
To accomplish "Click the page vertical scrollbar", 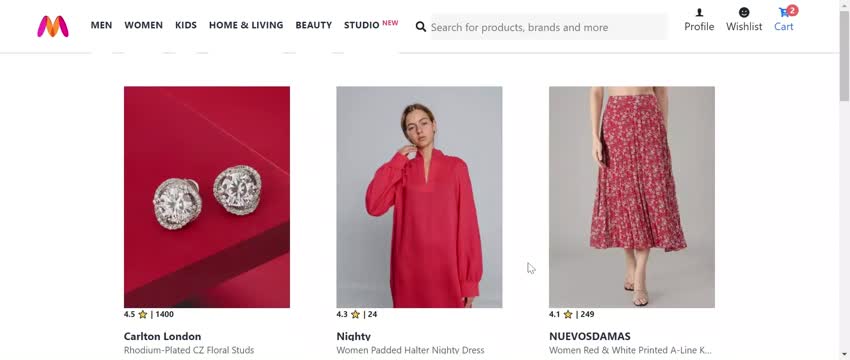I will 845,180.
